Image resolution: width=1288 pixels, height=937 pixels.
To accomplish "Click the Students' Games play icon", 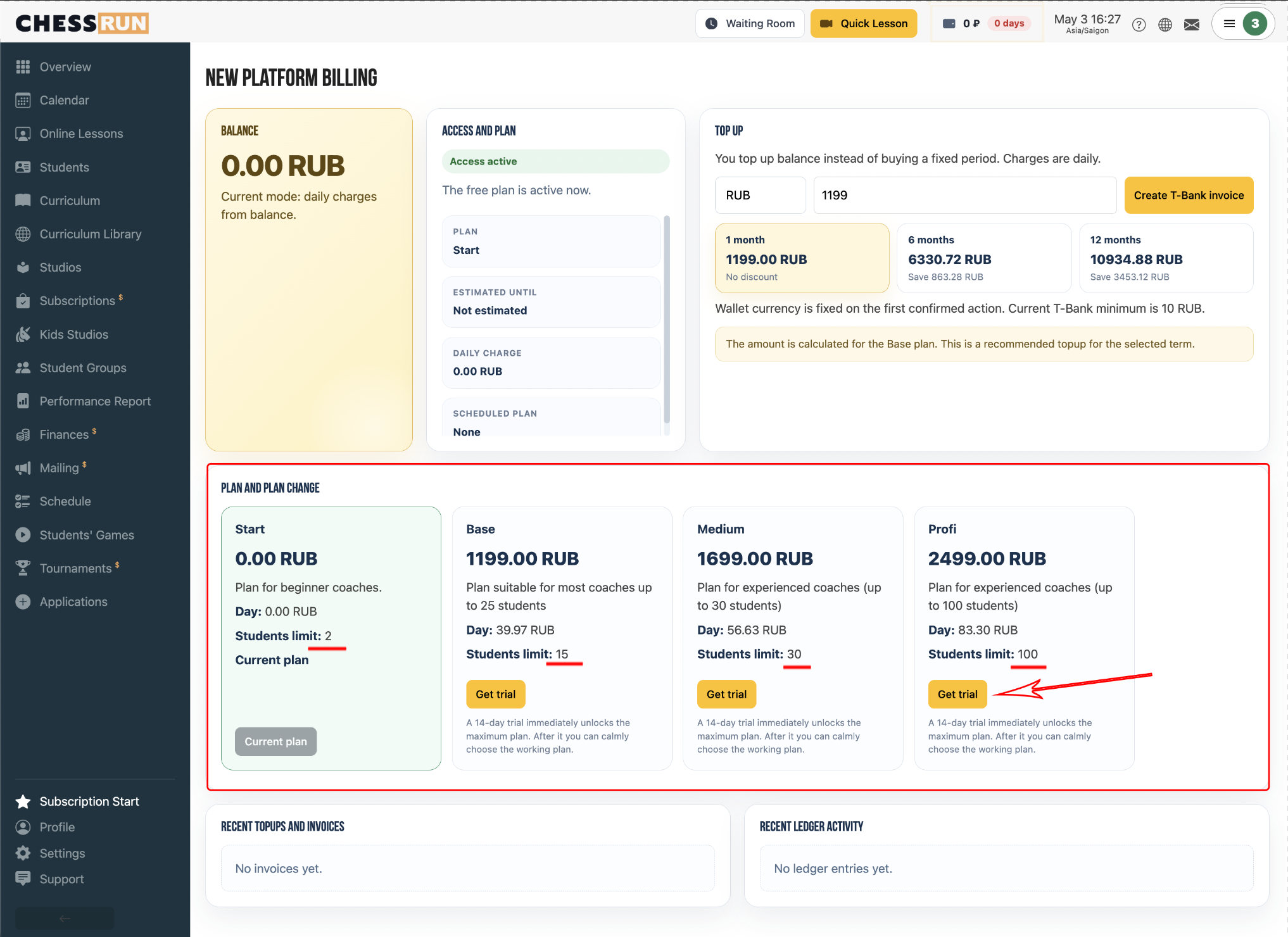I will click(x=23, y=535).
